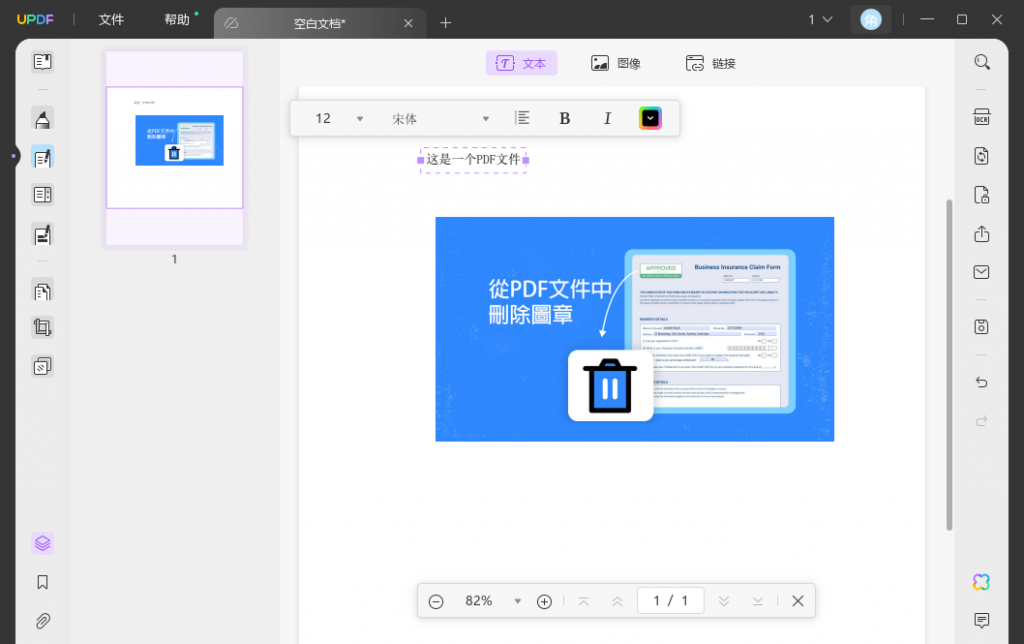The width and height of the screenshot is (1024, 644).
Task: Open the bookmarks panel icon
Action: click(42, 582)
